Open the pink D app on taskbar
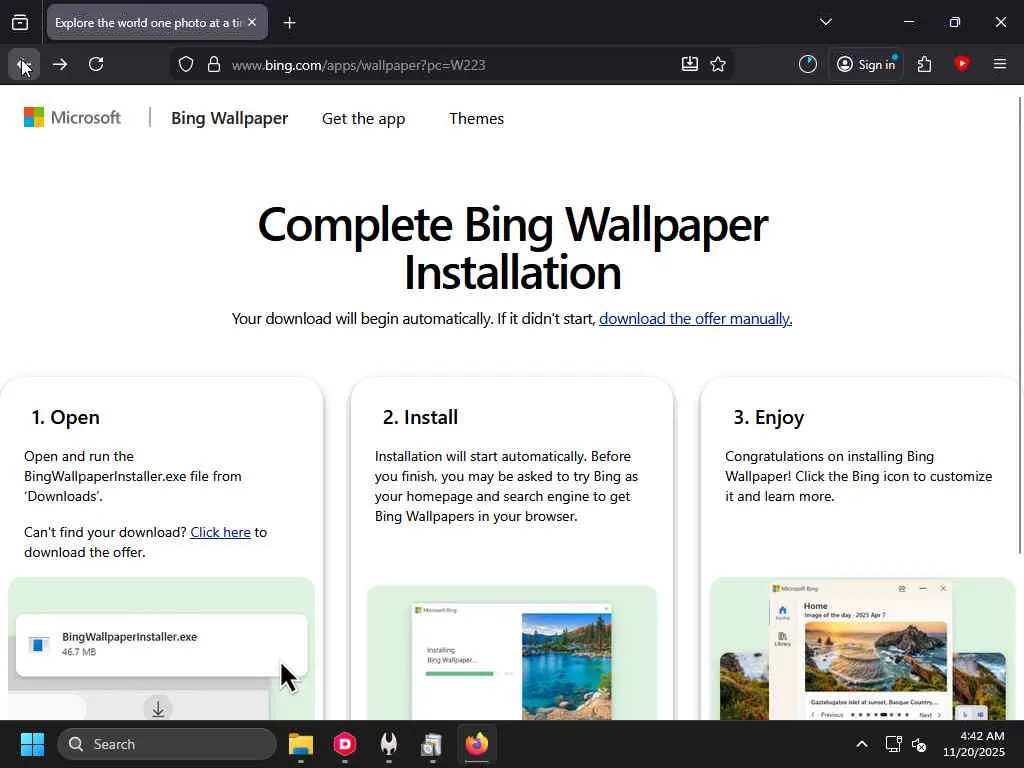This screenshot has width=1024, height=768. [x=345, y=744]
